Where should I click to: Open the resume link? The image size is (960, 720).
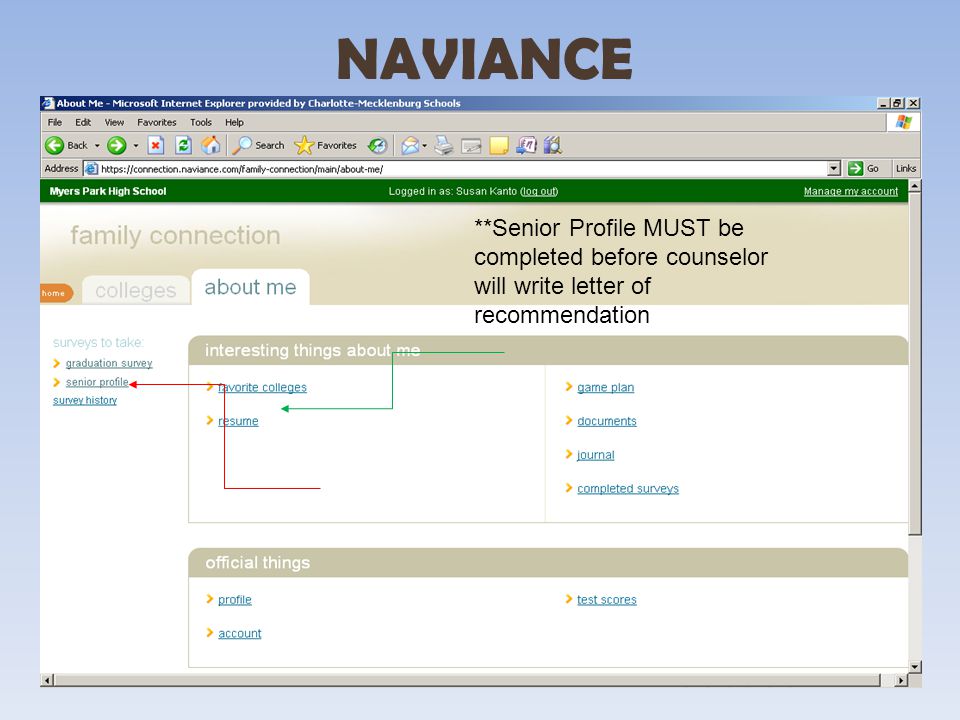click(238, 421)
